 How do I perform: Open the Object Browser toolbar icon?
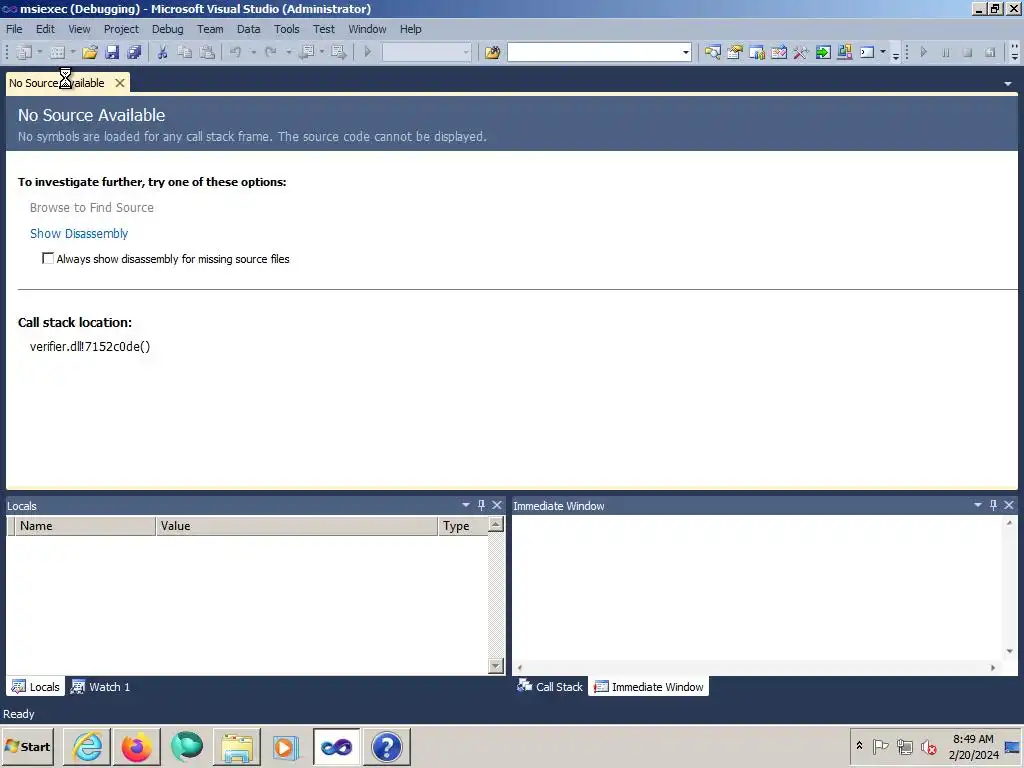point(779,52)
